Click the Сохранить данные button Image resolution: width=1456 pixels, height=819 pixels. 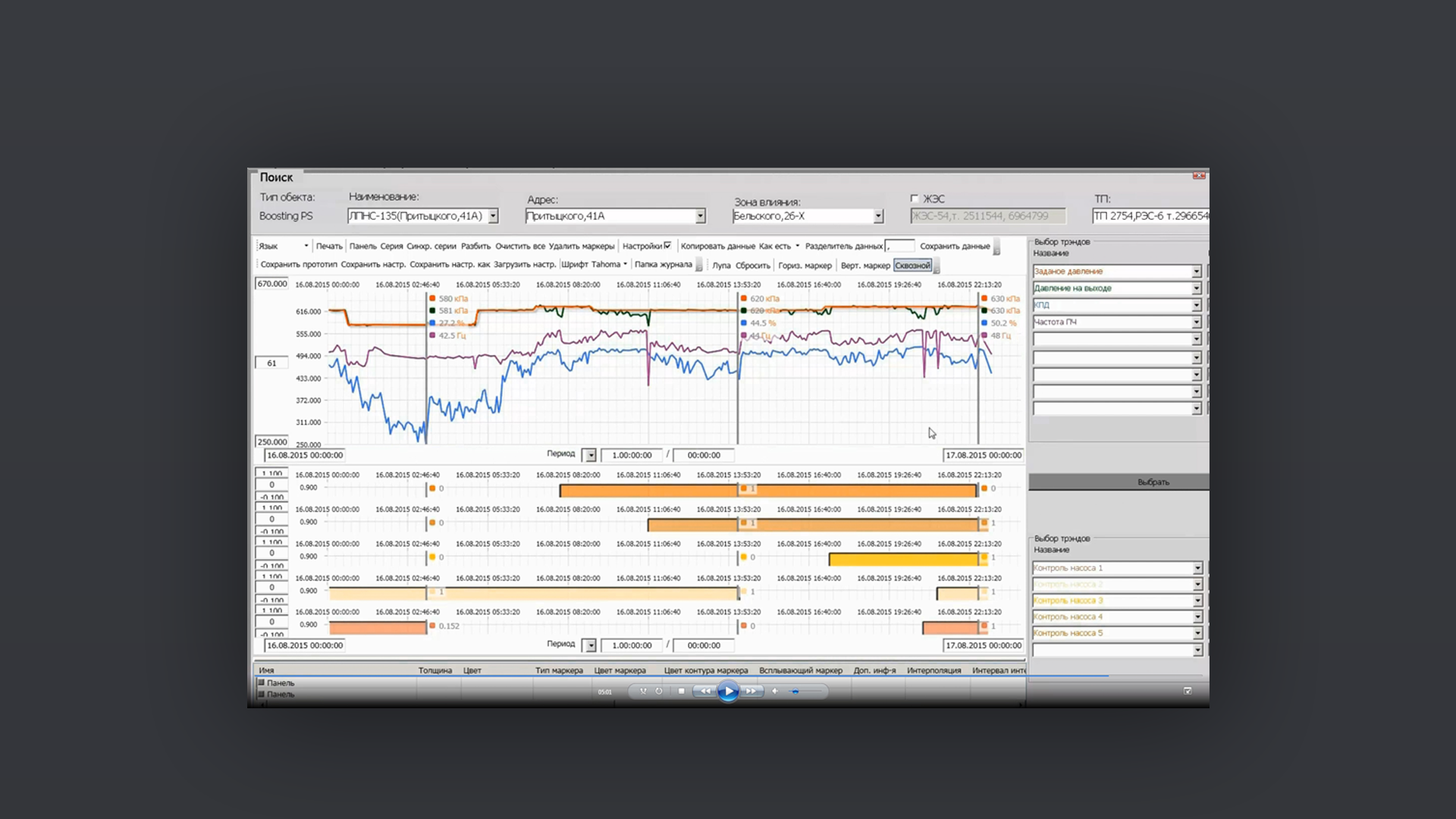point(955,246)
